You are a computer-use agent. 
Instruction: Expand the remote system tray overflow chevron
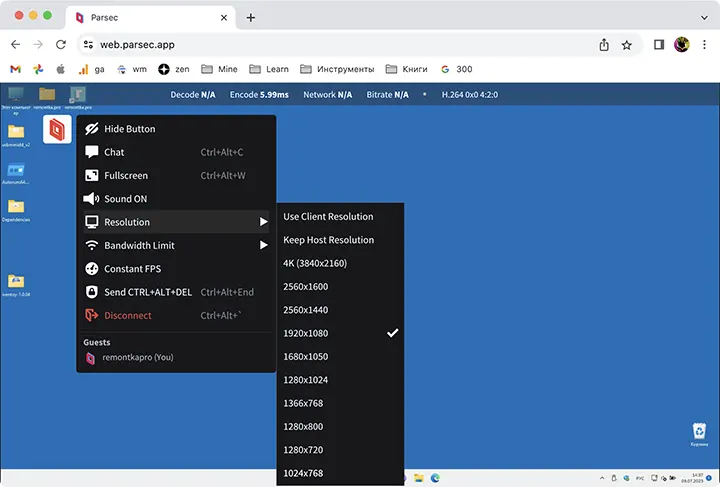coord(602,478)
